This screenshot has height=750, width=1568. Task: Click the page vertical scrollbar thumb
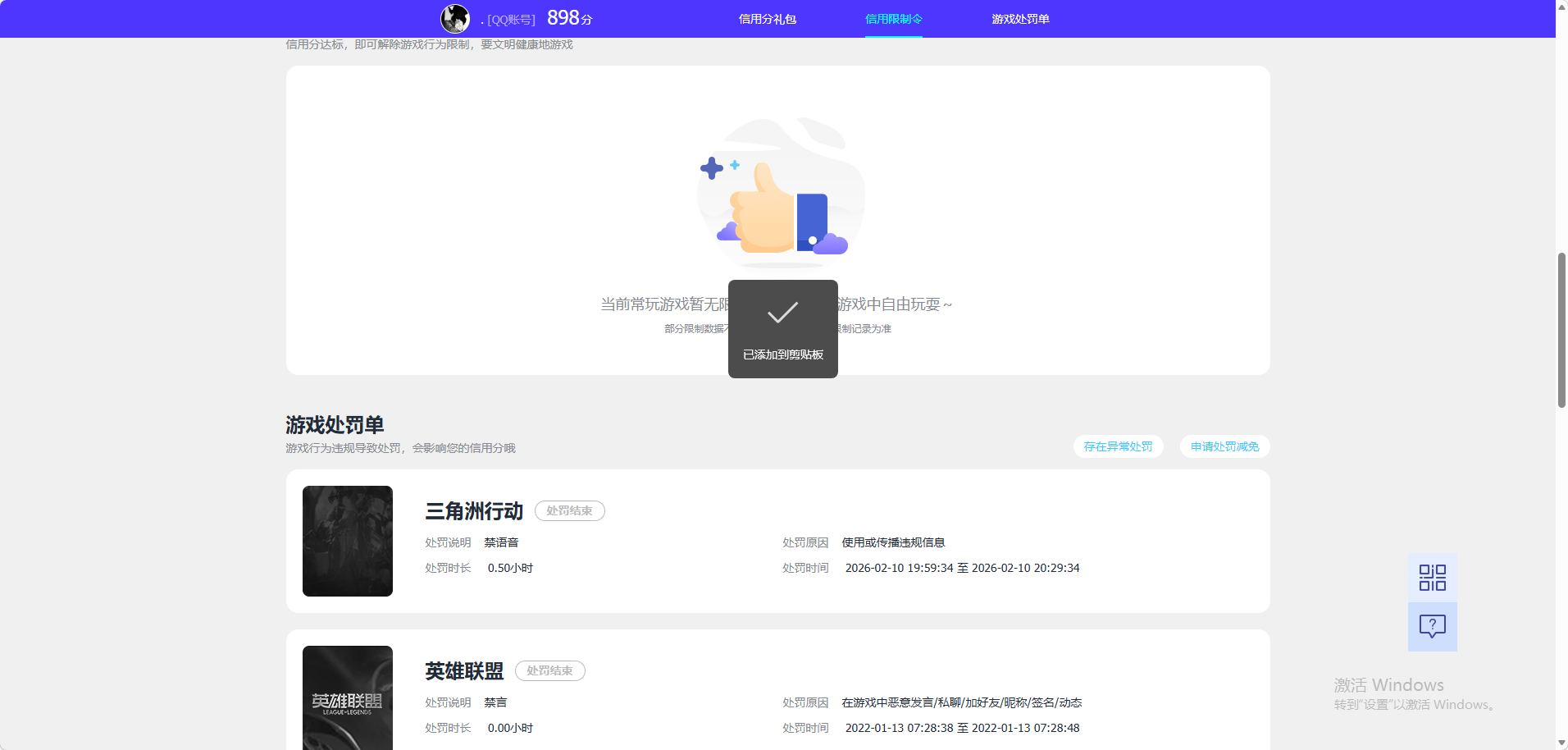pos(1561,330)
